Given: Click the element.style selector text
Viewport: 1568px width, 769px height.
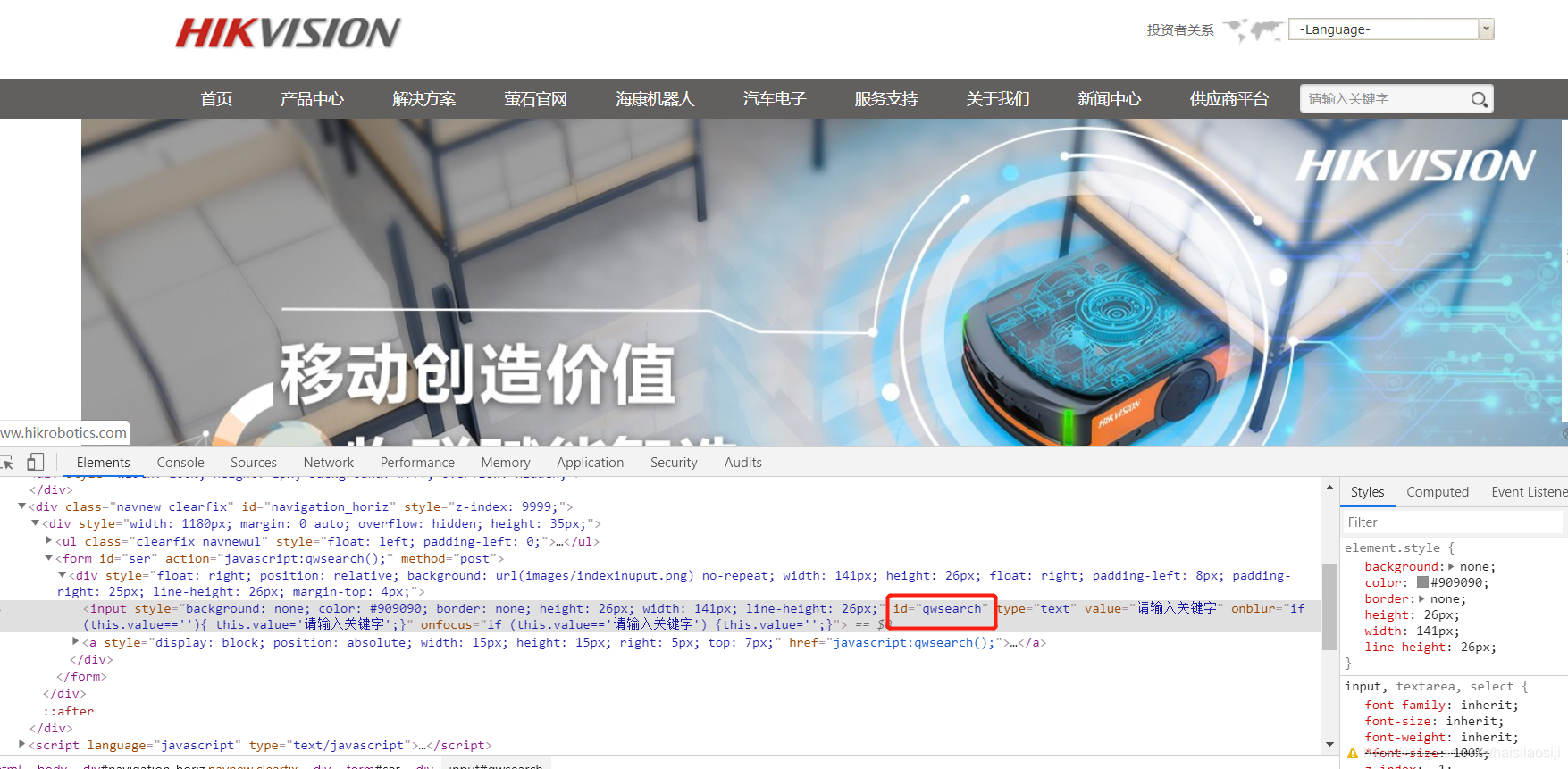Looking at the screenshot, I should coord(1392,547).
